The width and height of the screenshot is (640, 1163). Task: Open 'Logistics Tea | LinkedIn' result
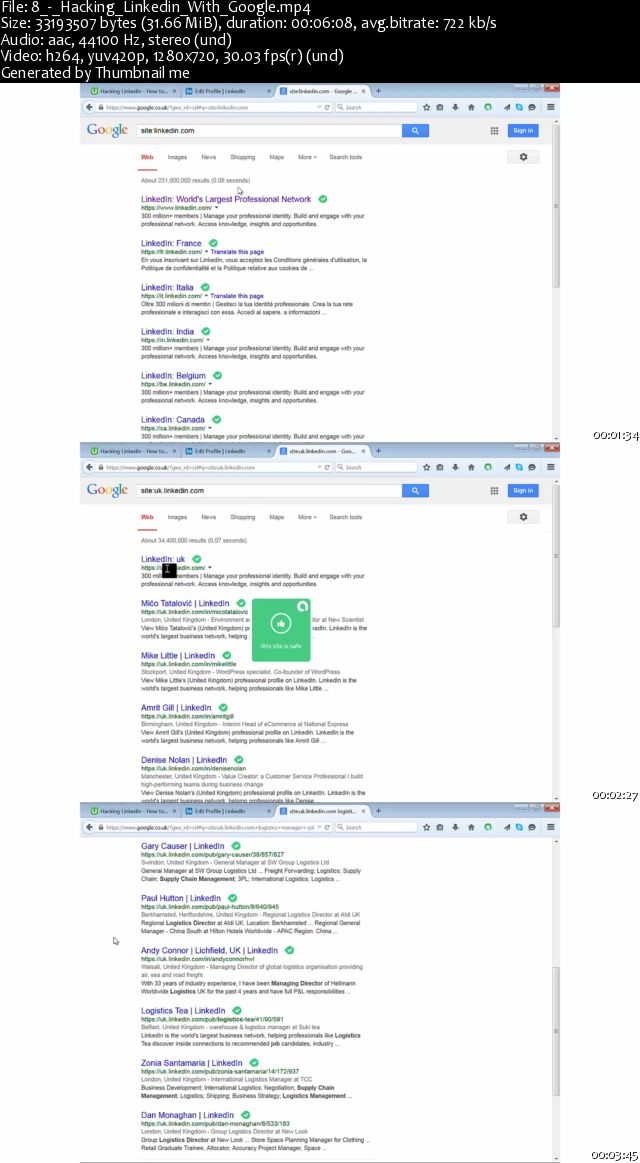click(x=183, y=1010)
